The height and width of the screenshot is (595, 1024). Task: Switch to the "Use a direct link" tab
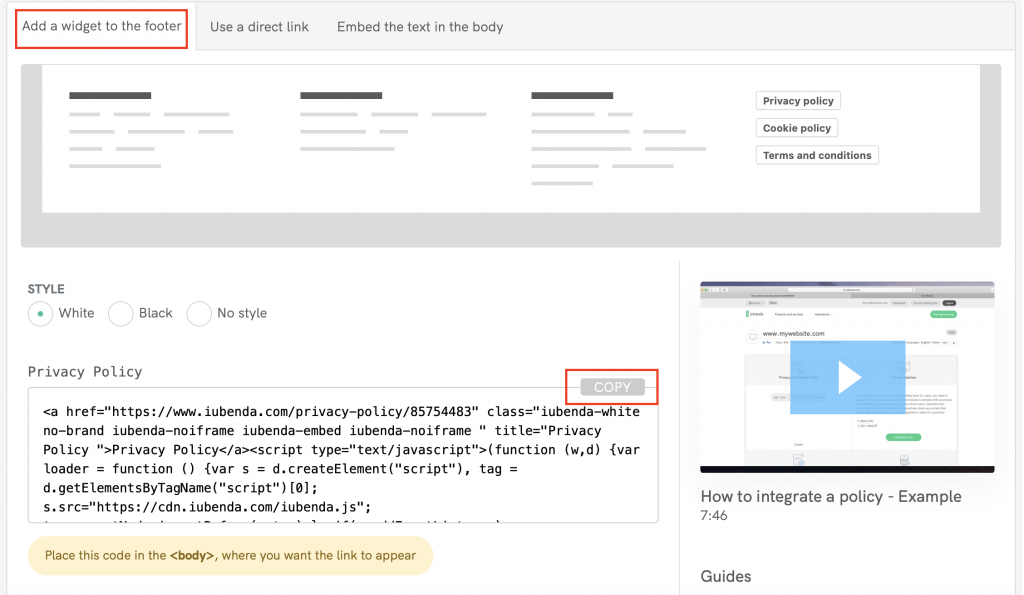tap(259, 27)
